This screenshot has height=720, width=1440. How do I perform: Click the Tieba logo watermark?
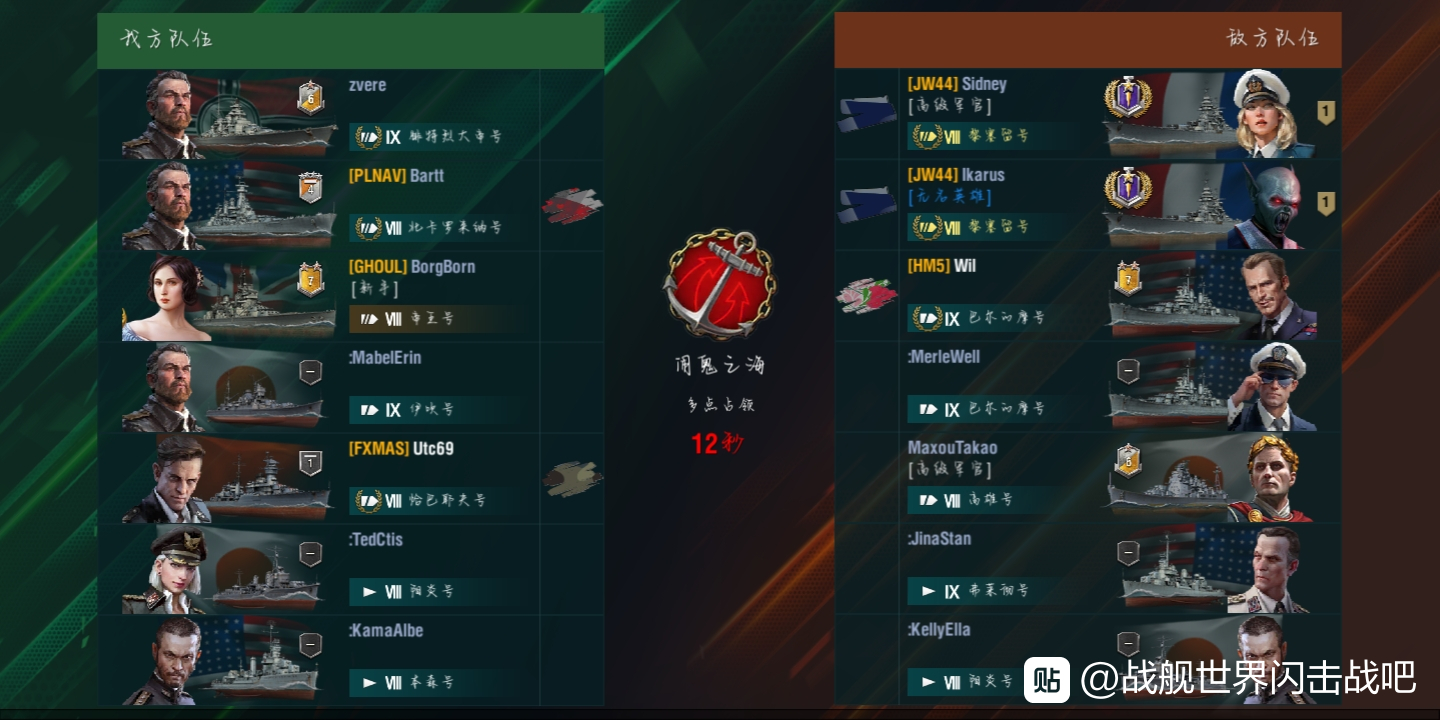(x=1046, y=679)
